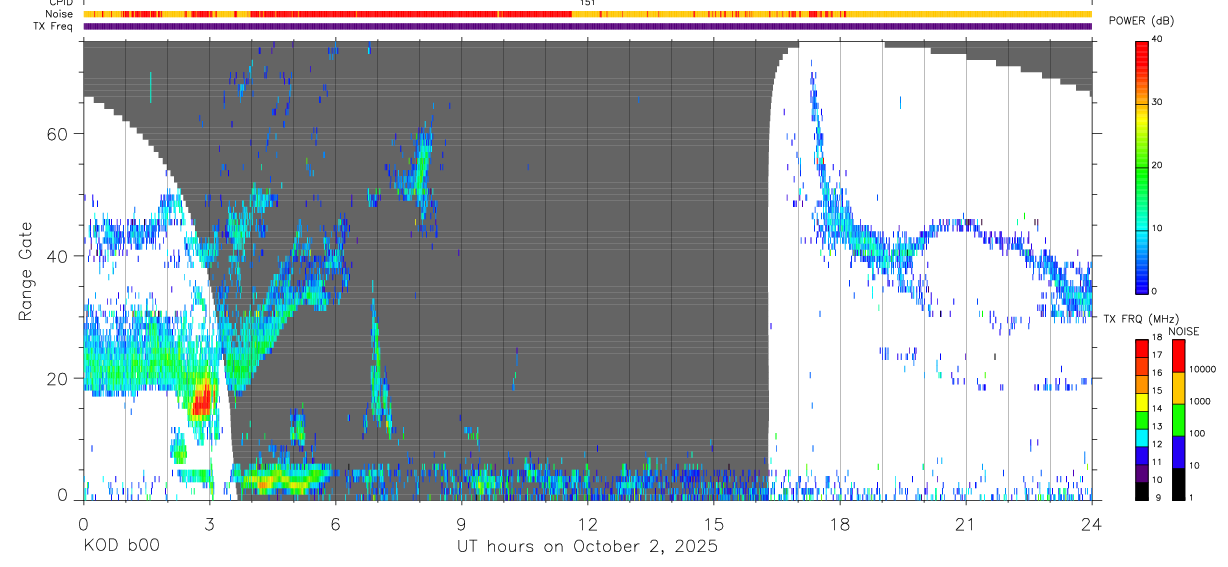Click the 20 tick on the POWER scale
The image size is (1228, 567).
(1156, 165)
